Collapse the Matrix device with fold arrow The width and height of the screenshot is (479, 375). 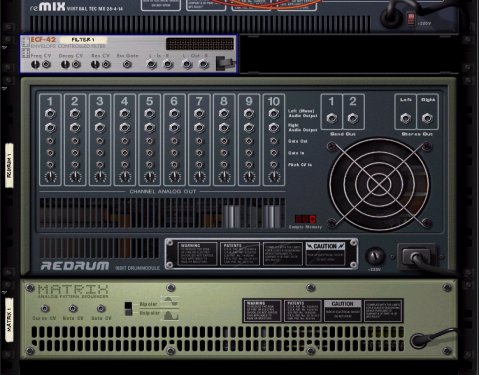coord(5,292)
